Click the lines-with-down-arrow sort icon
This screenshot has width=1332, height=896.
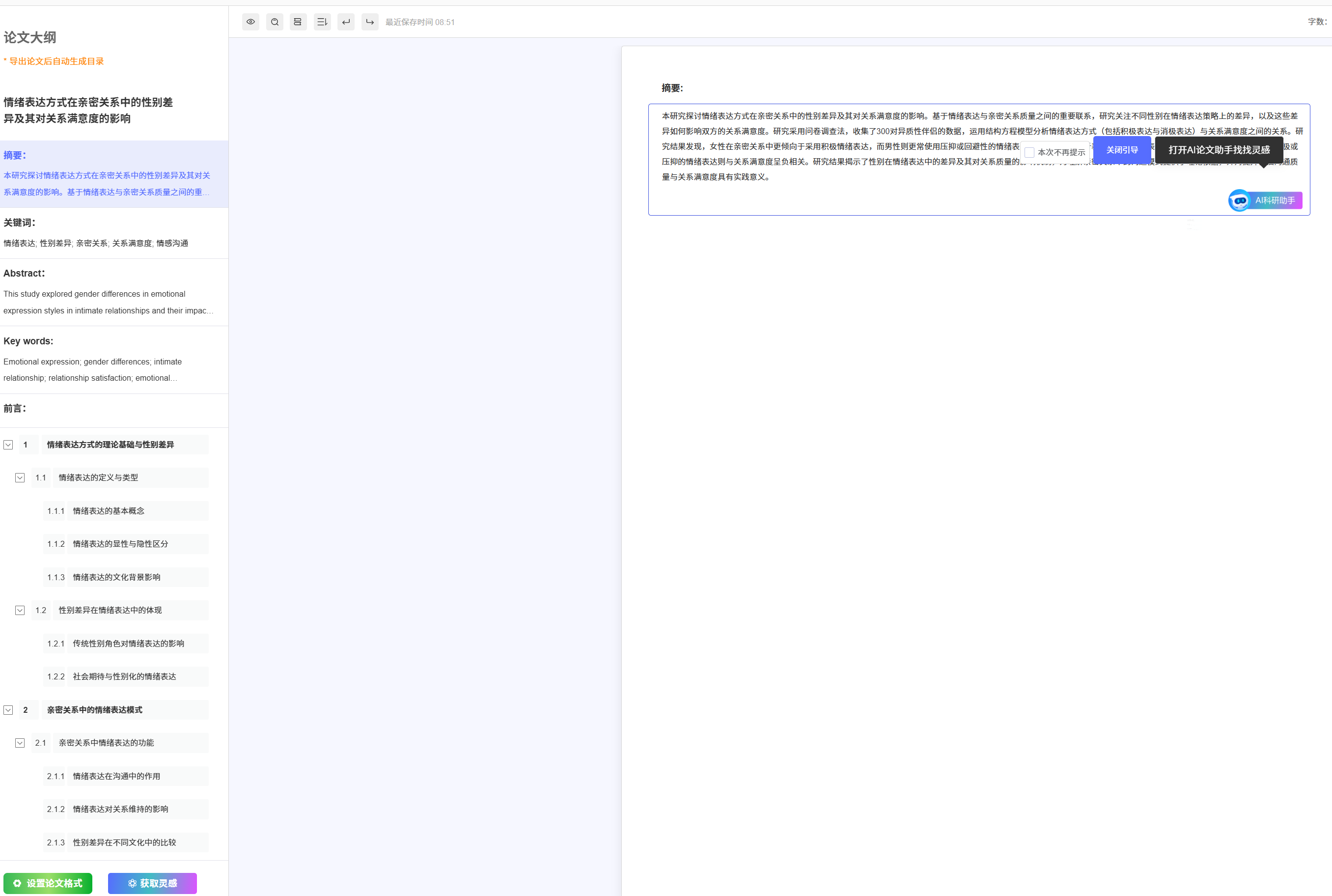click(x=322, y=22)
